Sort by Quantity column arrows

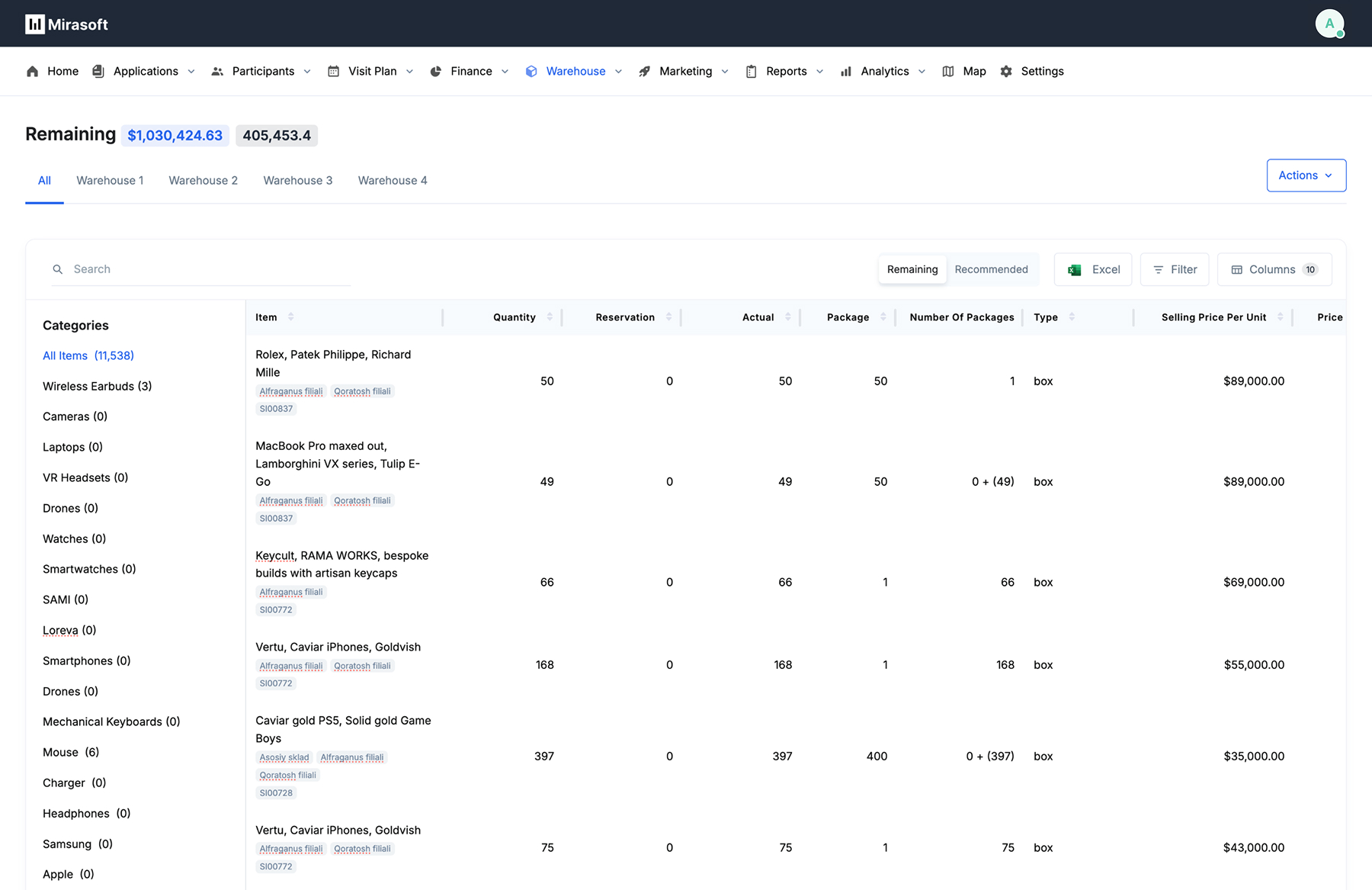pos(550,317)
